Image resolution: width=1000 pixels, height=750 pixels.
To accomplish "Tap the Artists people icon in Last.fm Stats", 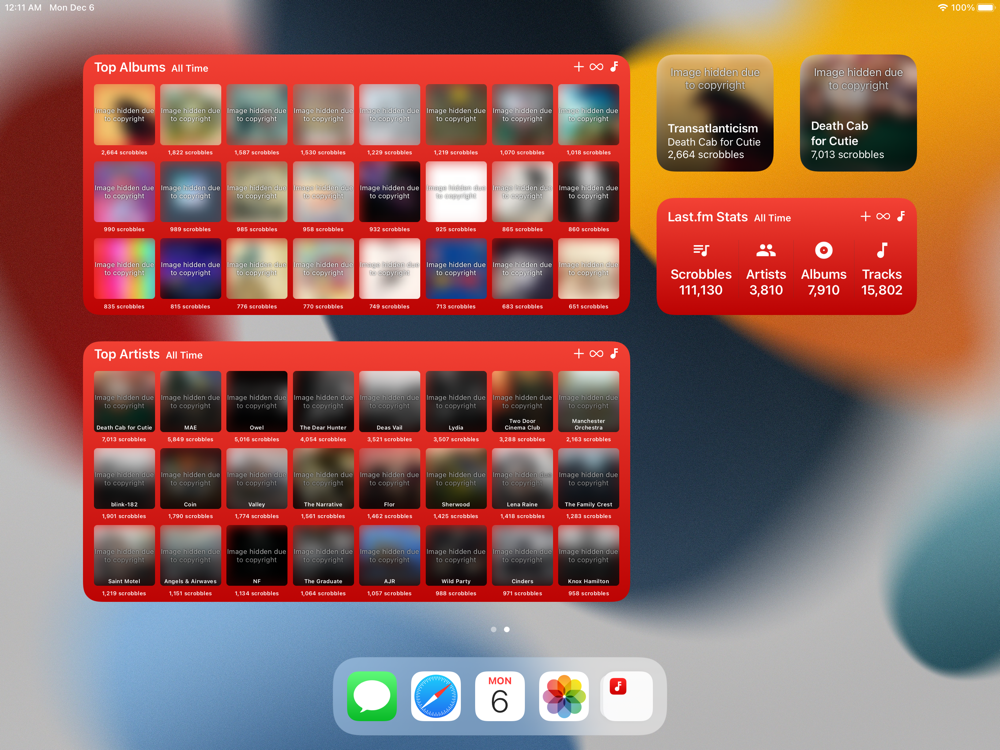I will pos(766,250).
